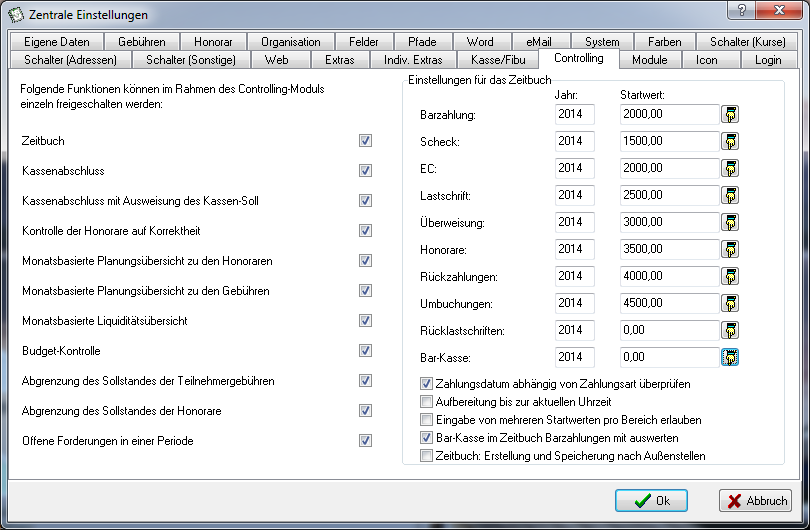The image size is (810, 530).
Task: Select the Controlling tab
Action: (579, 58)
